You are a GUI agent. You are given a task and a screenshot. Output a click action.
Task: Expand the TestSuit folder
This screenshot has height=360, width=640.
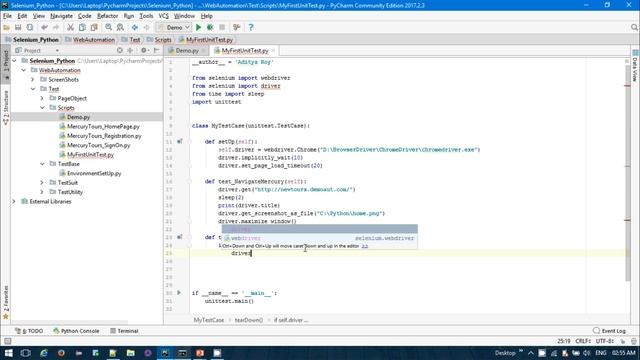pos(42,182)
